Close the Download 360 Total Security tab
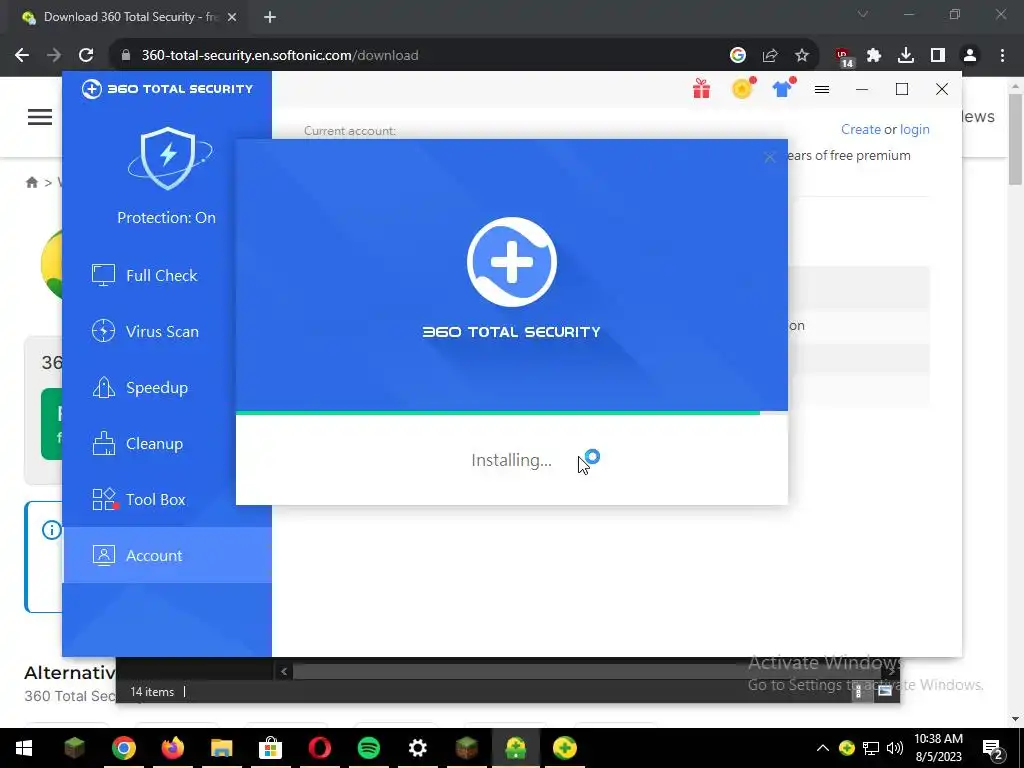Image resolution: width=1024 pixels, height=768 pixels. [x=232, y=17]
